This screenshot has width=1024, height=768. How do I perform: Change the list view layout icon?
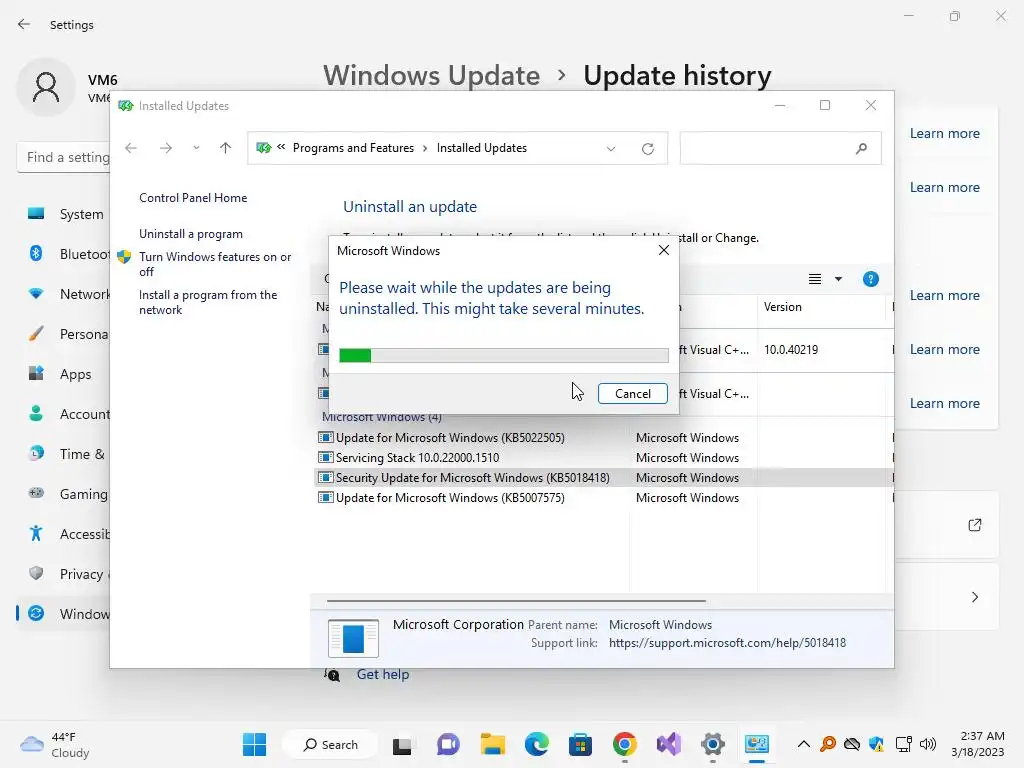click(814, 280)
